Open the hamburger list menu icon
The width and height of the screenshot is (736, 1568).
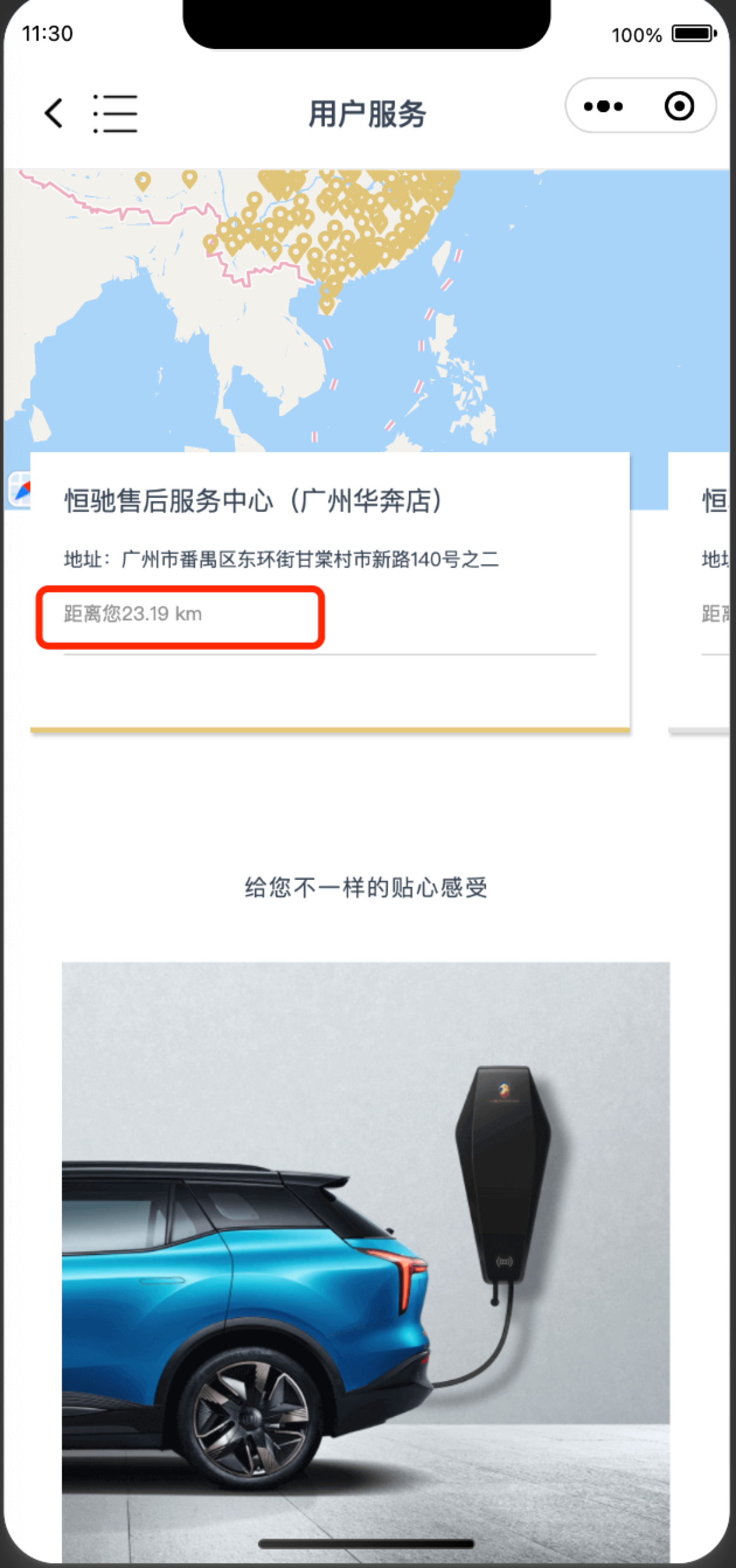(x=115, y=113)
